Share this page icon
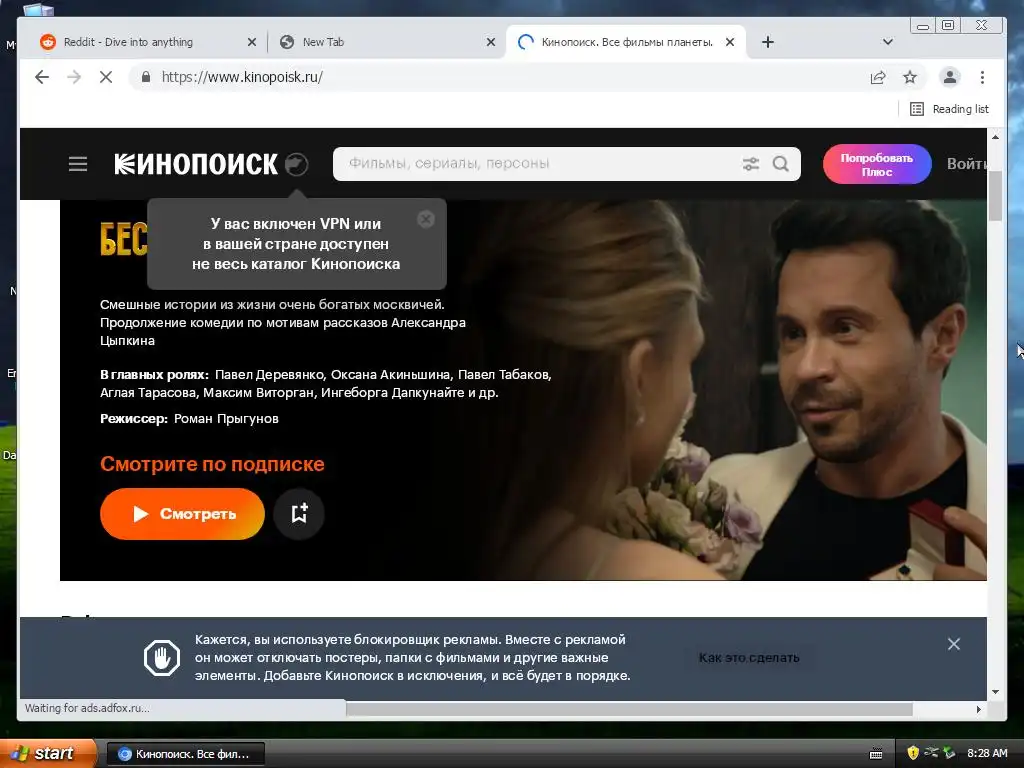 pos(878,77)
